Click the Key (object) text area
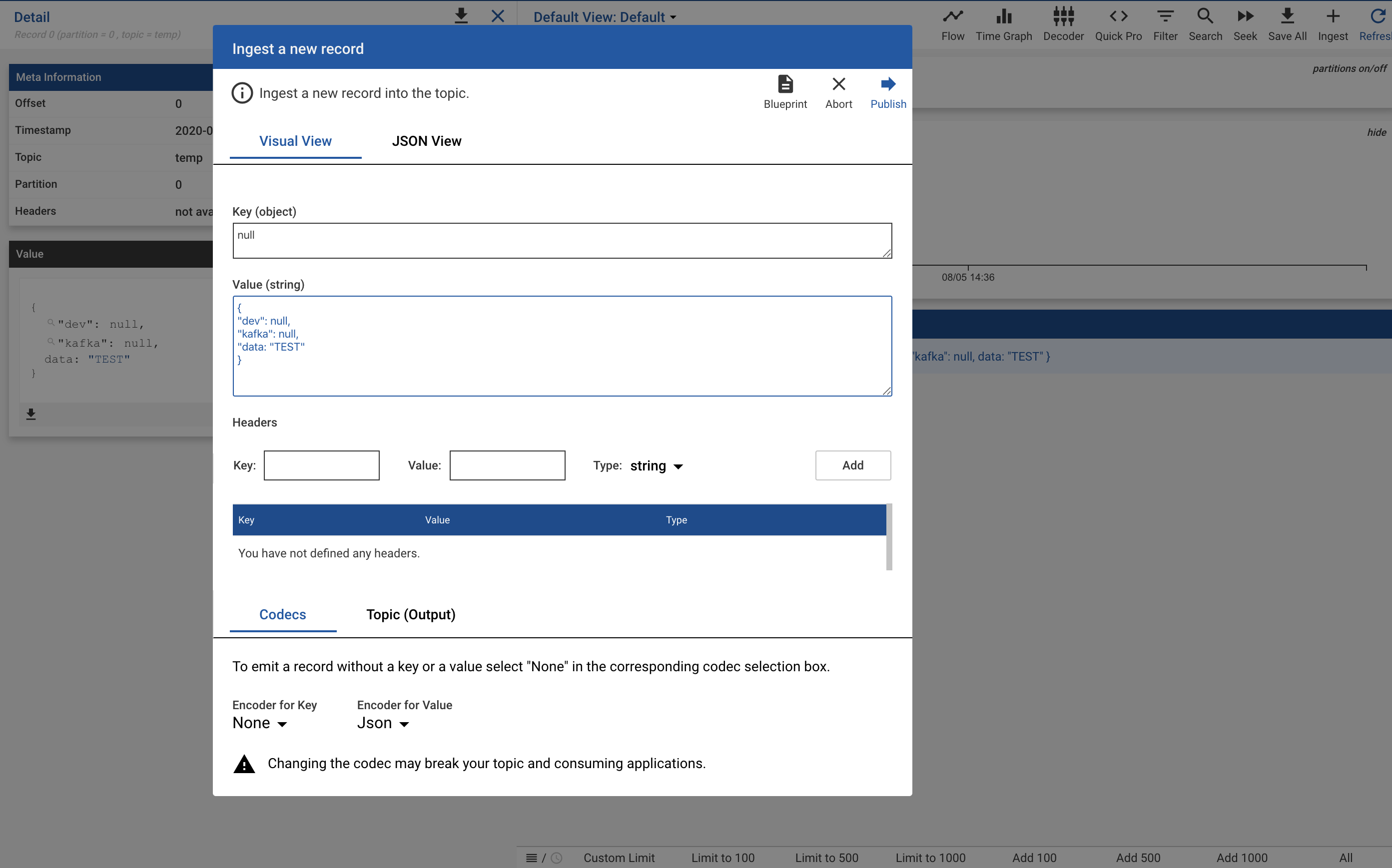The width and height of the screenshot is (1392, 868). click(562, 241)
